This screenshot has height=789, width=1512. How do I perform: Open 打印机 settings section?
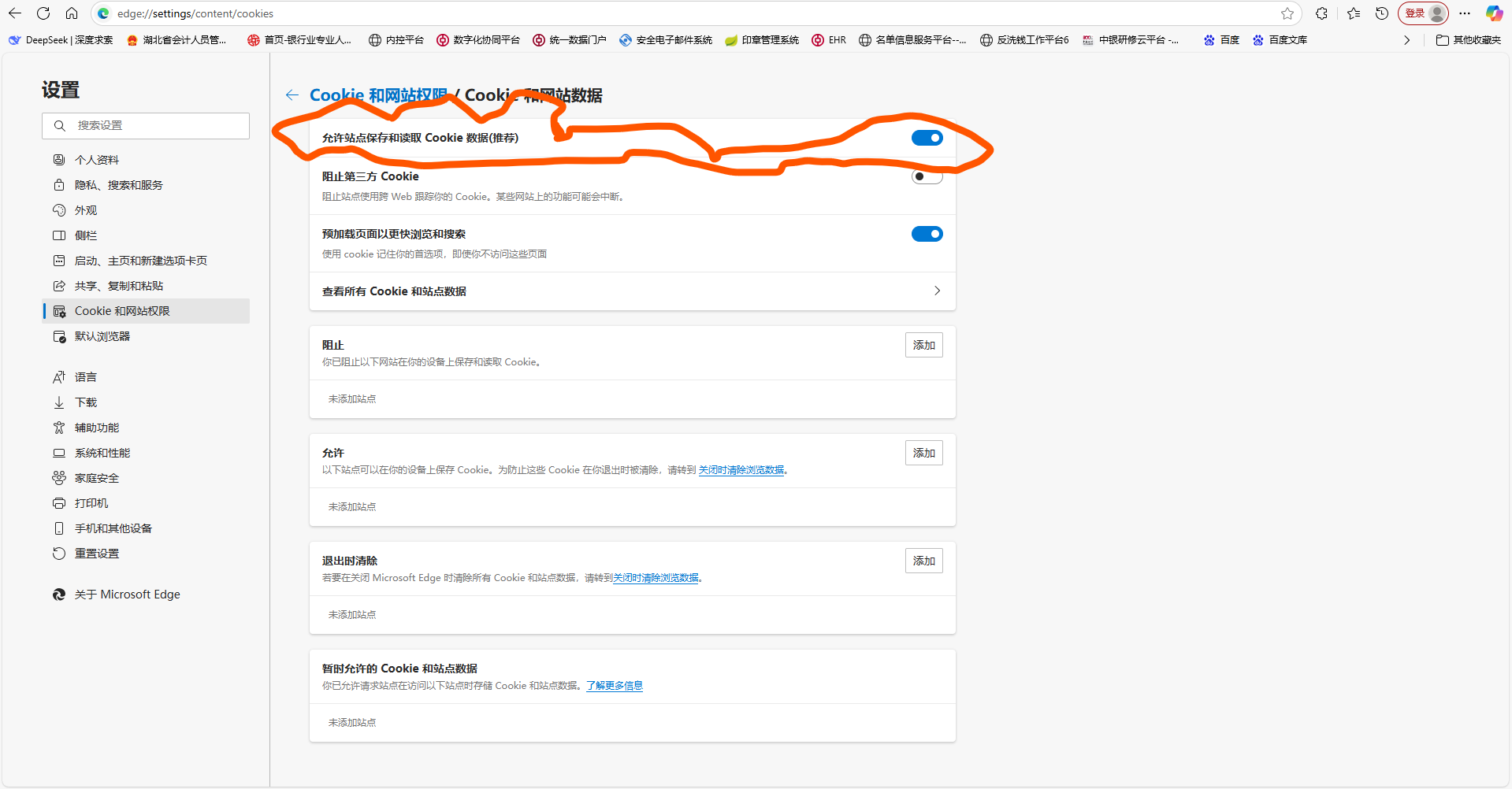pos(146,503)
